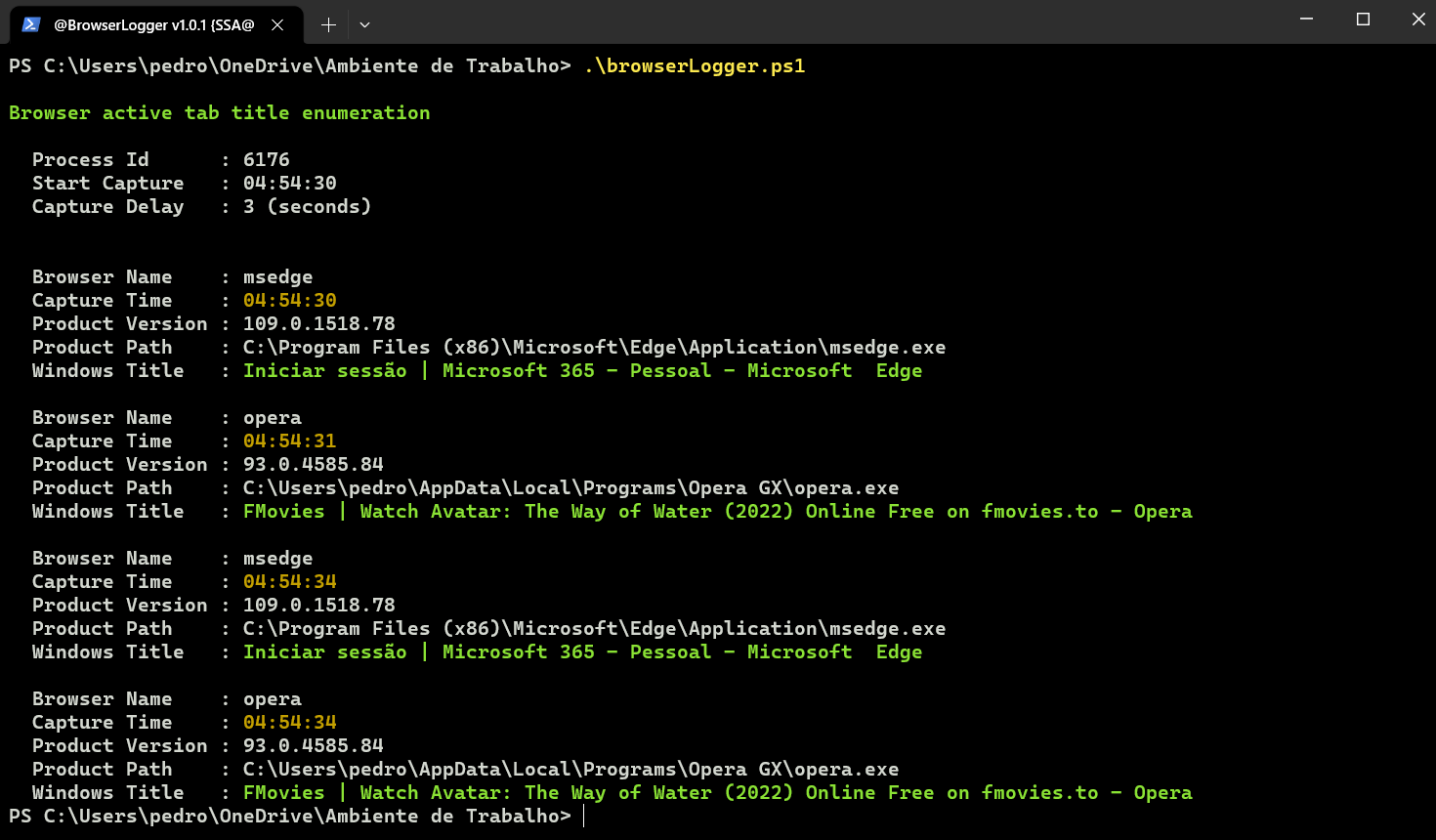Click the first Opera GX\opera.exe product path
This screenshot has width=1436, height=840.
571,488
